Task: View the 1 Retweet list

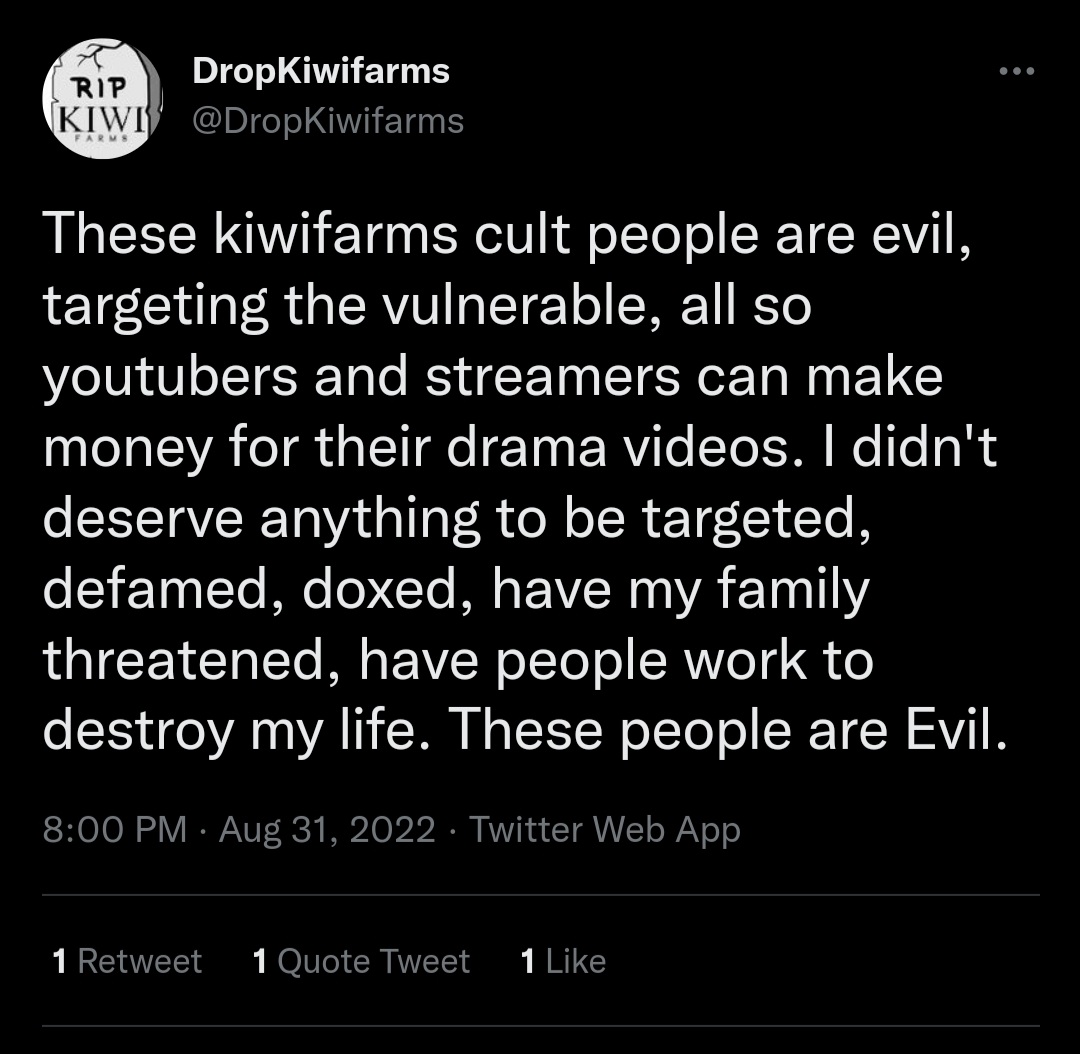Action: [127, 960]
